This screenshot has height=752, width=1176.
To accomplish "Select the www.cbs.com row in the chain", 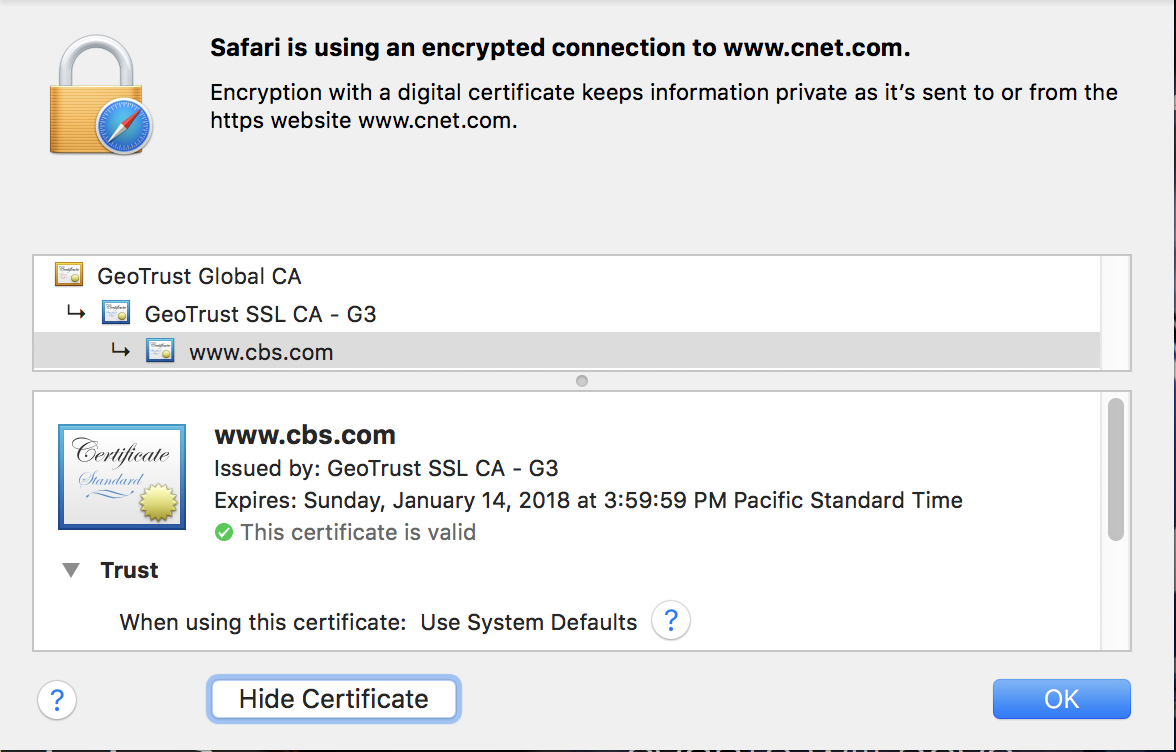I will tap(261, 352).
